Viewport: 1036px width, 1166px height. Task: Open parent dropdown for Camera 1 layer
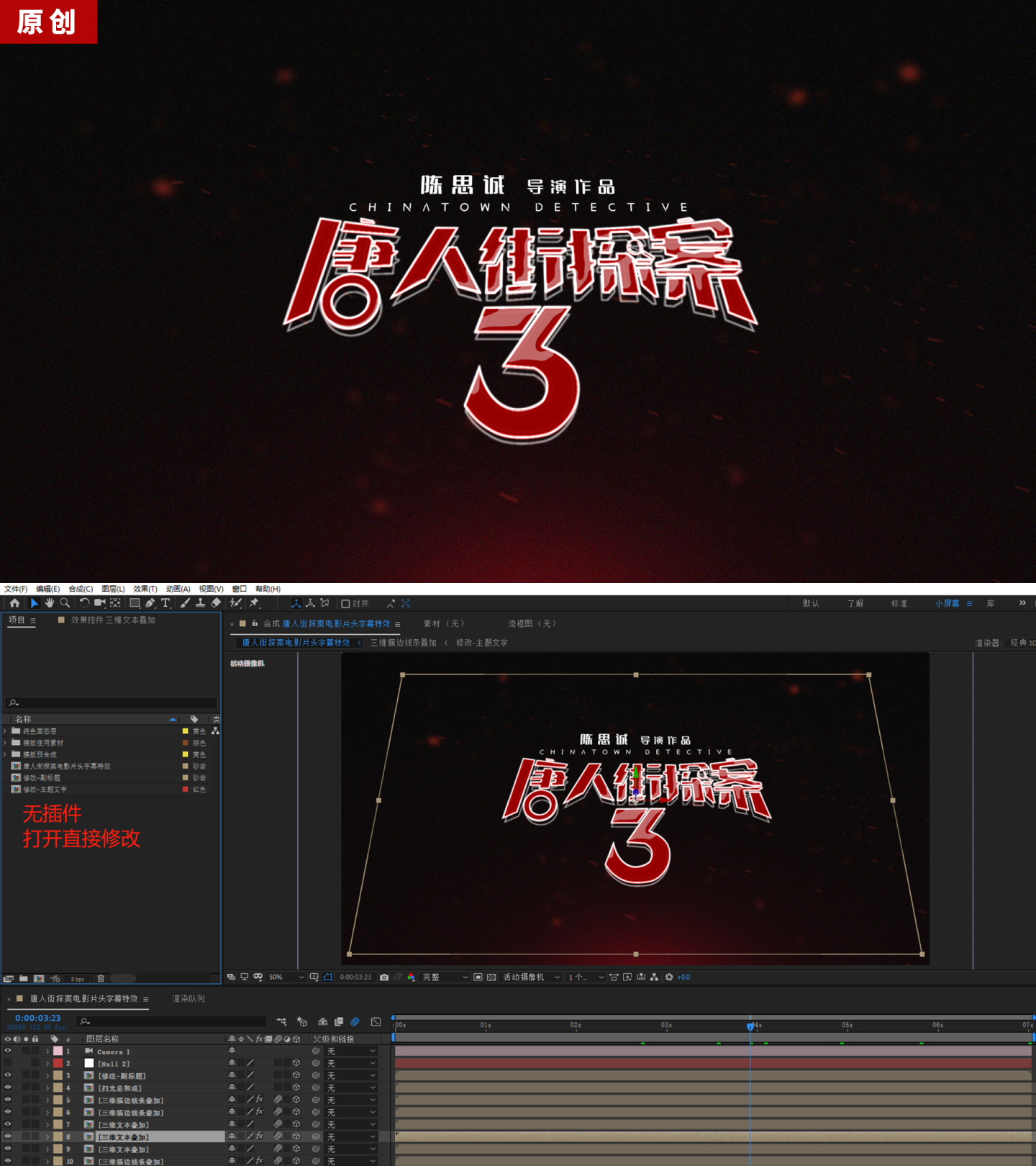tap(352, 1051)
